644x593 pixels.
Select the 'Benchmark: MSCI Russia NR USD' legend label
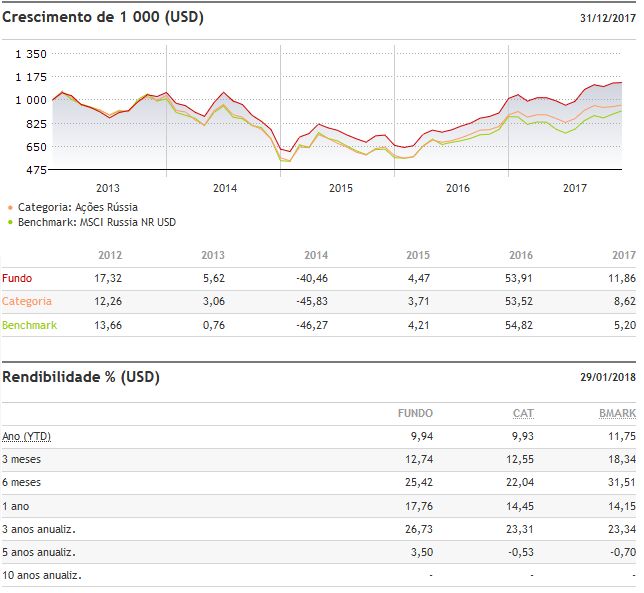click(x=96, y=222)
